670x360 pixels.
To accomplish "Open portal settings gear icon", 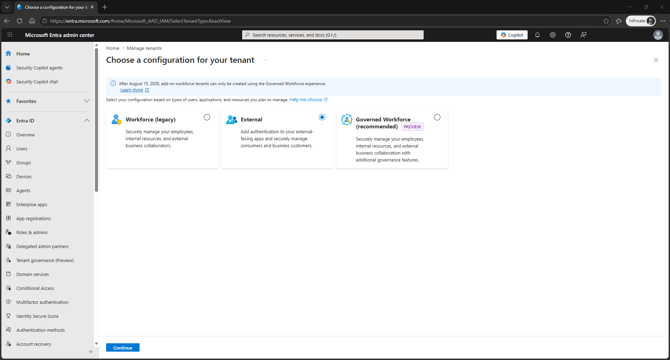I will click(552, 35).
